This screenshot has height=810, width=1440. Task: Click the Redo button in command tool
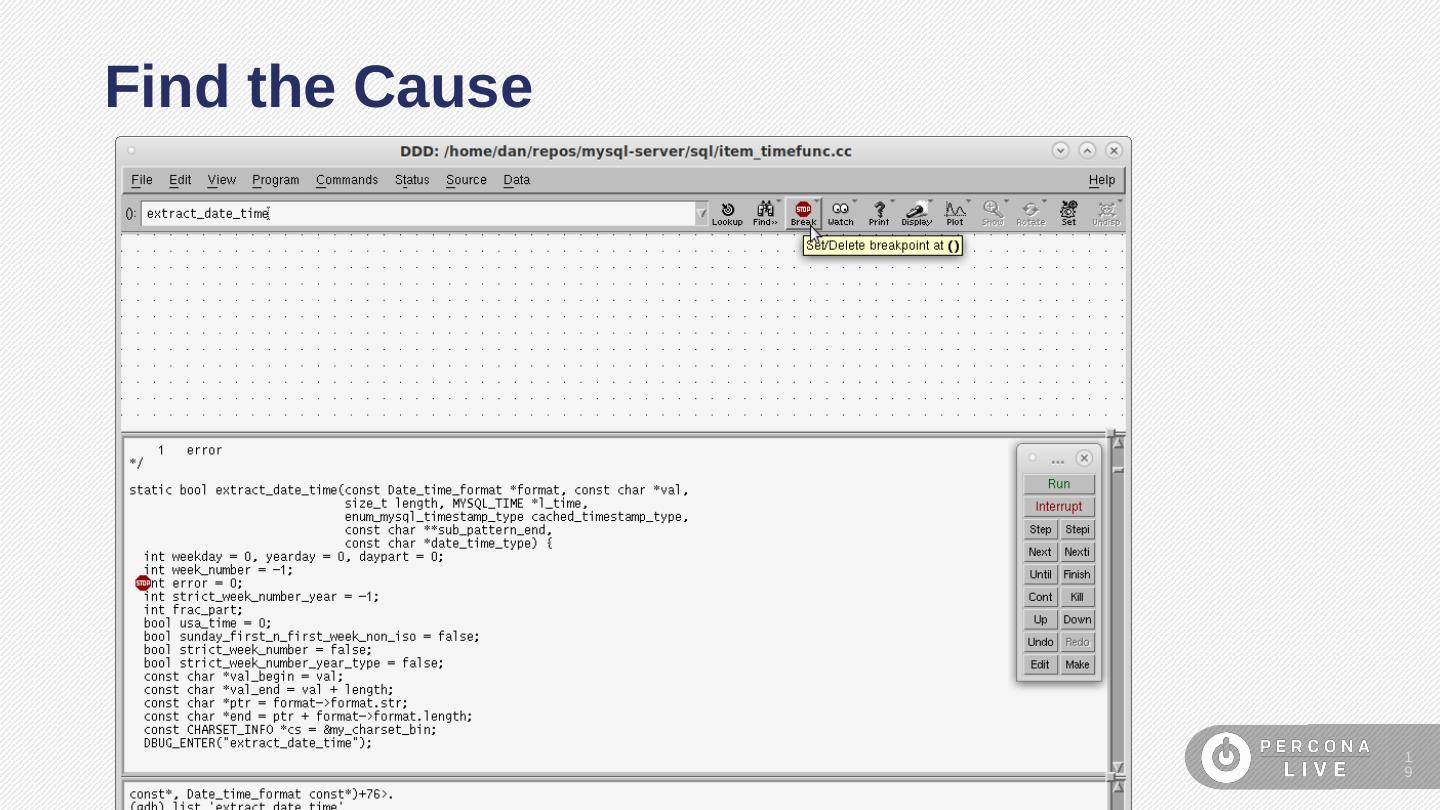pyautogui.click(x=1077, y=642)
